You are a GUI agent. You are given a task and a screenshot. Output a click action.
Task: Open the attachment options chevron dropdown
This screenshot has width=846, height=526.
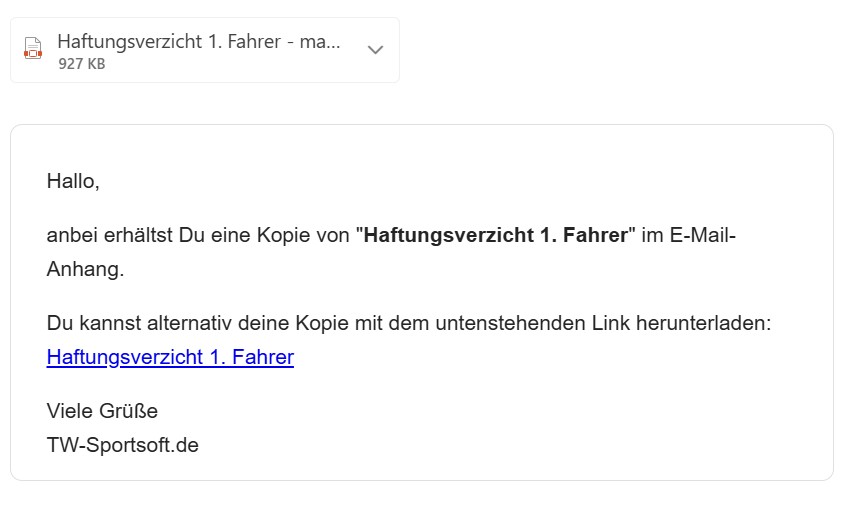375,50
